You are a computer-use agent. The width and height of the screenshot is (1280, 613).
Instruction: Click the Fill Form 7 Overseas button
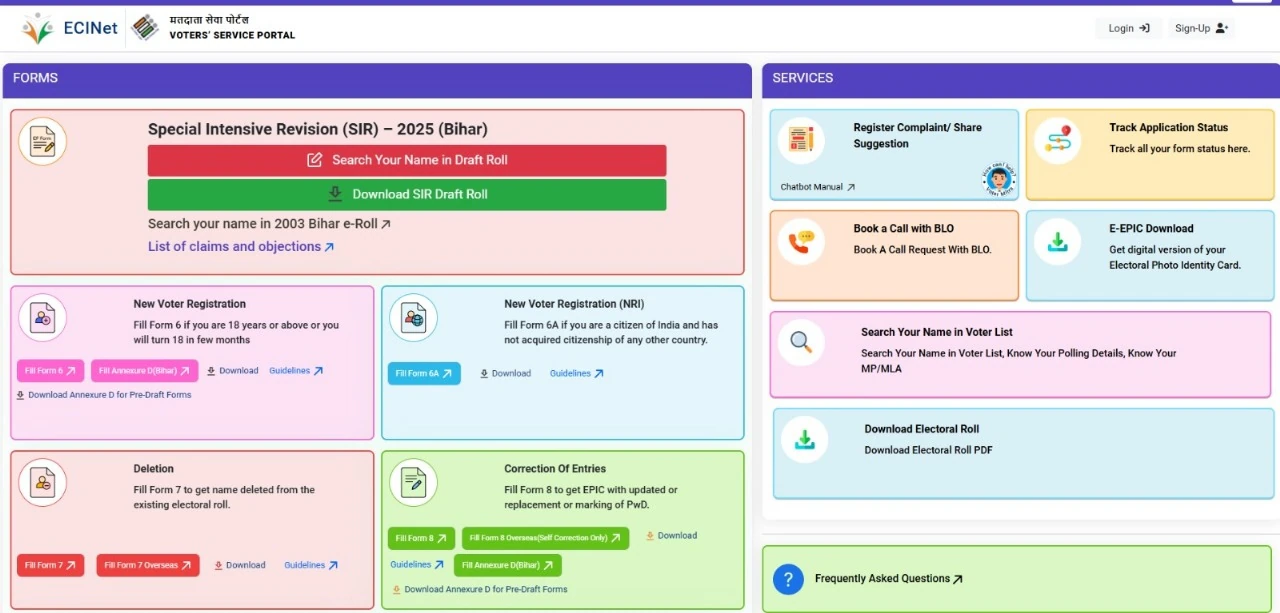click(148, 565)
